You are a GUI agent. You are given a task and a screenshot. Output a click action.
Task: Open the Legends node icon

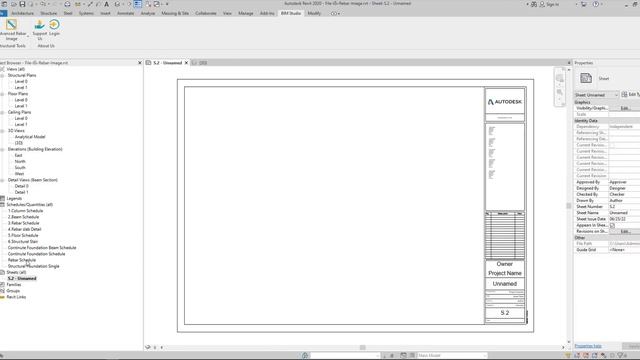click(2, 198)
